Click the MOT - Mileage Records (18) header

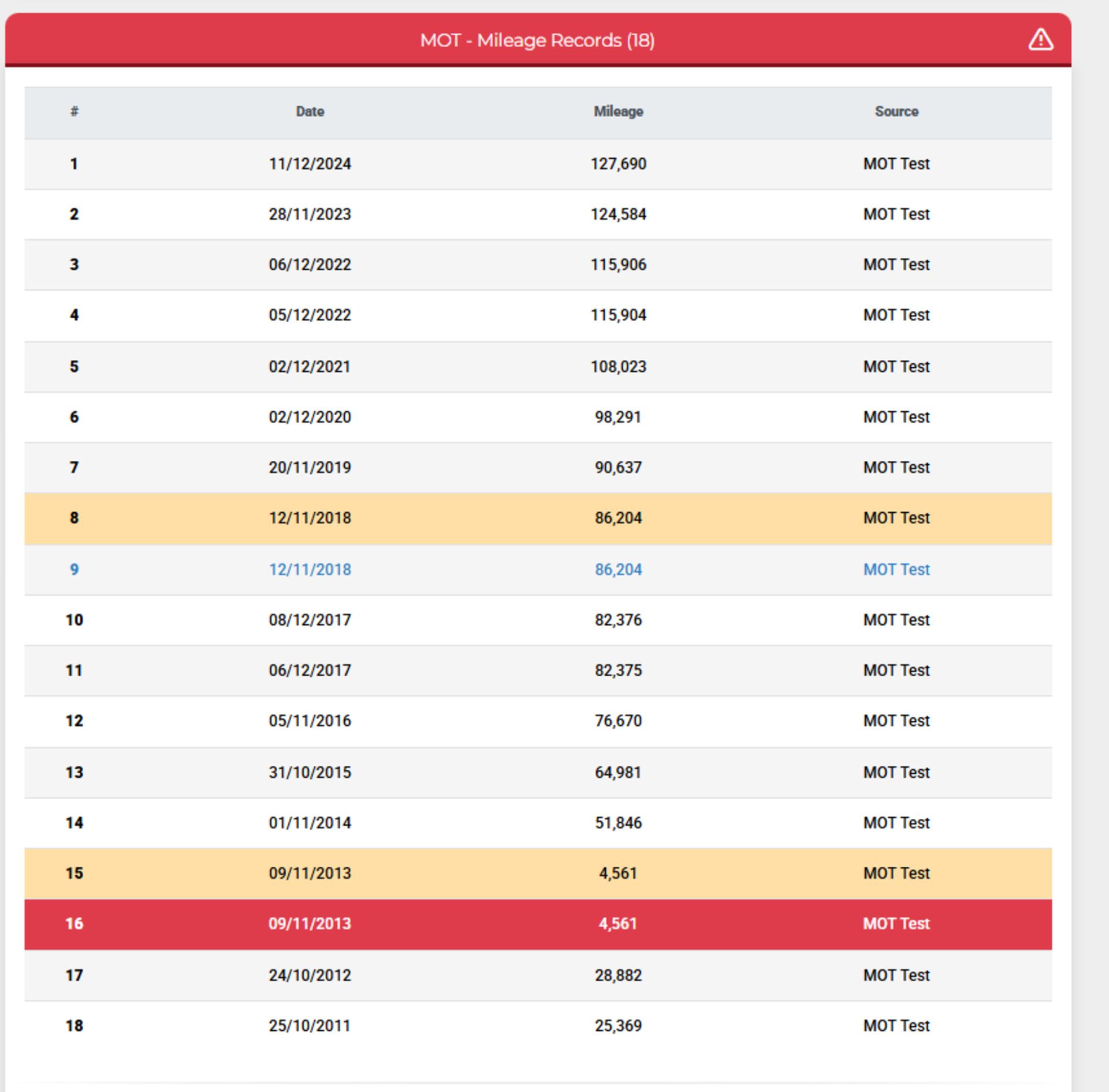tap(537, 40)
